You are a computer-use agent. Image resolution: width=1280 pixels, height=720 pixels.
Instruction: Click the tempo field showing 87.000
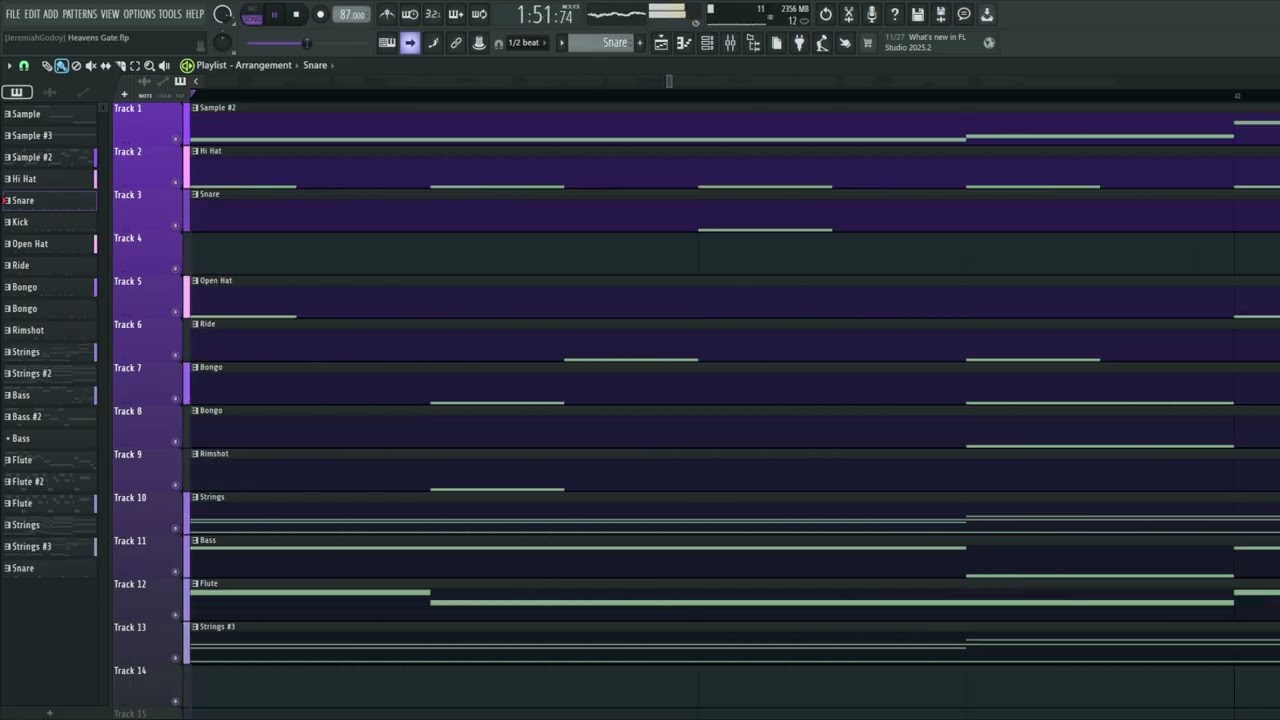(351, 14)
